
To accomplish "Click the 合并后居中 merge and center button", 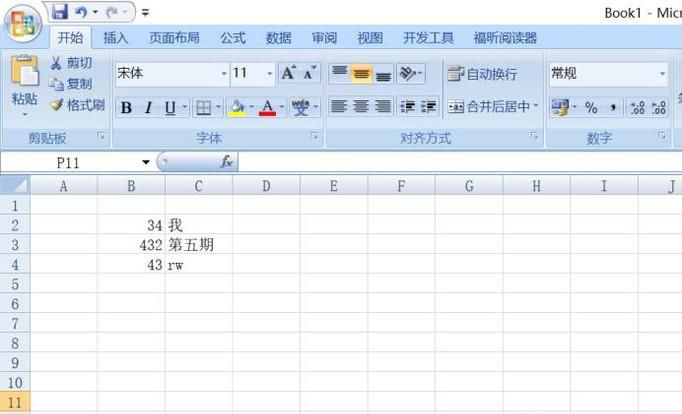I will pos(492,107).
